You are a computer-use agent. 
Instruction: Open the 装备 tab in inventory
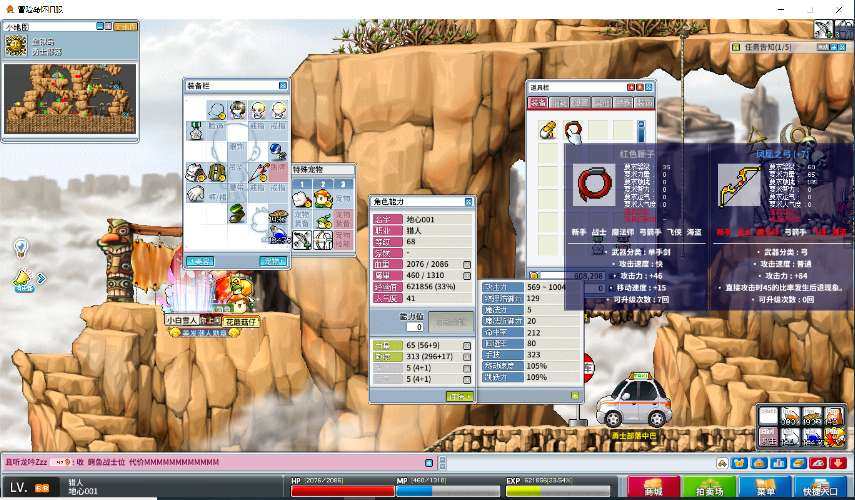[538, 103]
